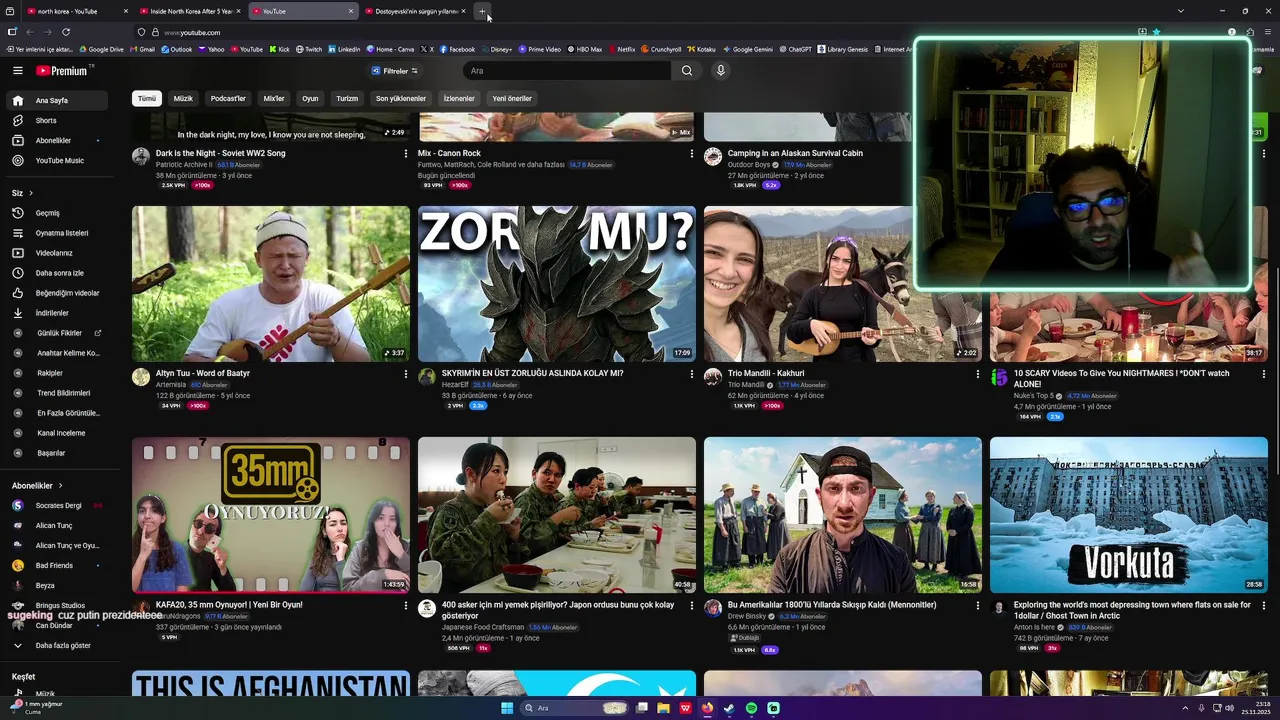Open Spotify from the Windows taskbar
The height and width of the screenshot is (720, 1280).
751,708
